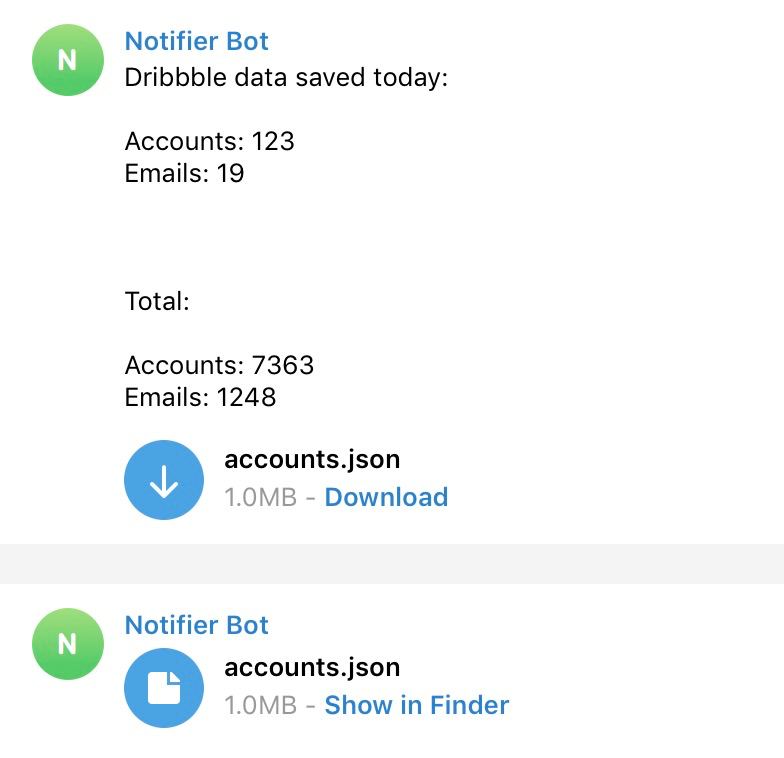Select accounts.json filename above Download link
Screen dimensions: 784x758
tap(312, 459)
